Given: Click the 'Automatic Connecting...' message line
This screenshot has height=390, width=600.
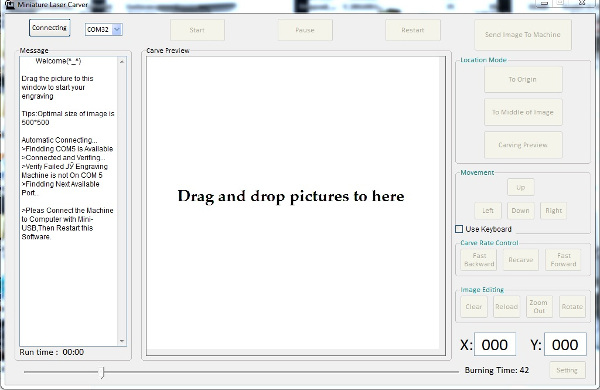Looking at the screenshot, I should tap(59, 140).
